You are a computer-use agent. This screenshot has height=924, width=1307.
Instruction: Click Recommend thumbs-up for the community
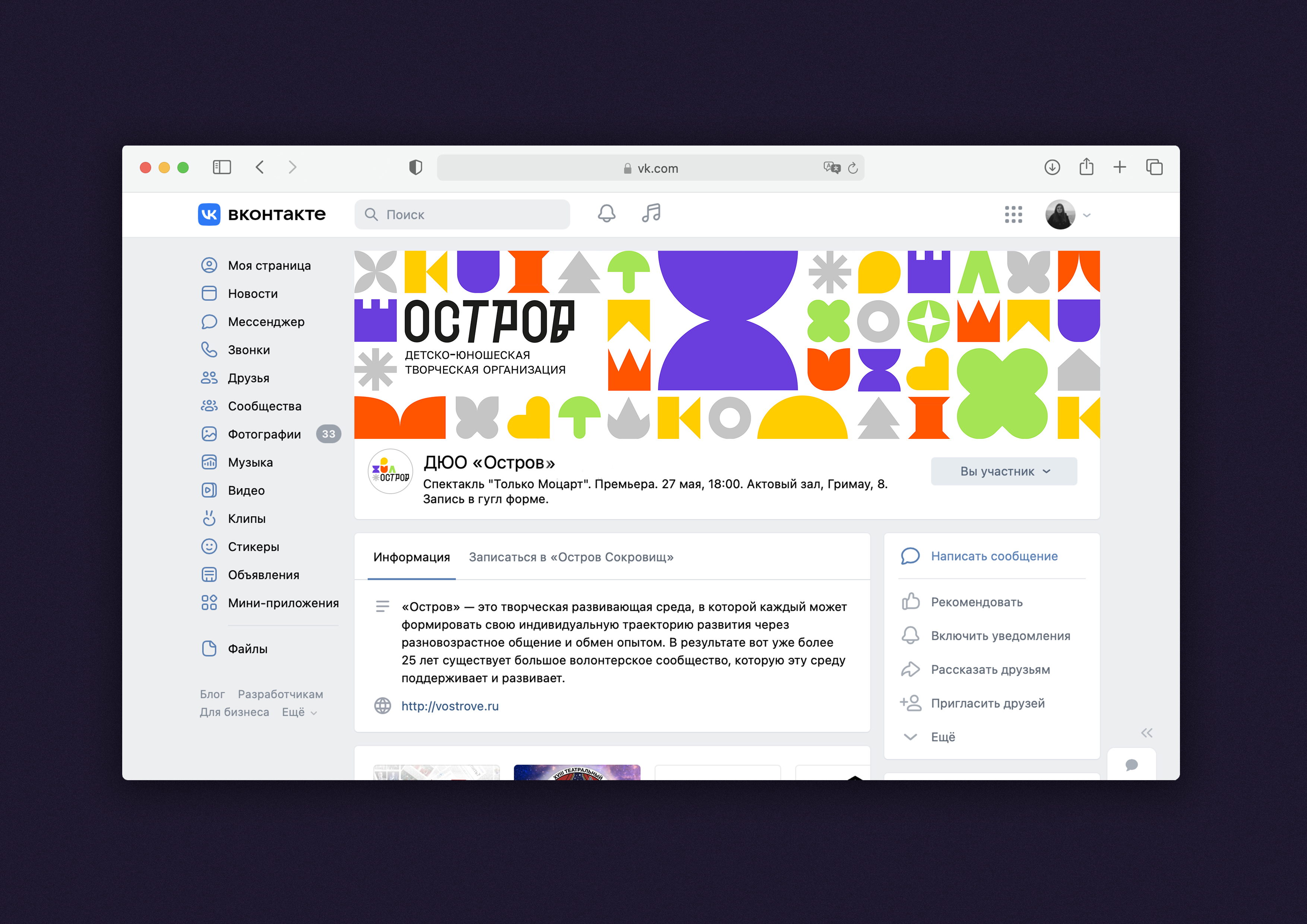pos(976,602)
